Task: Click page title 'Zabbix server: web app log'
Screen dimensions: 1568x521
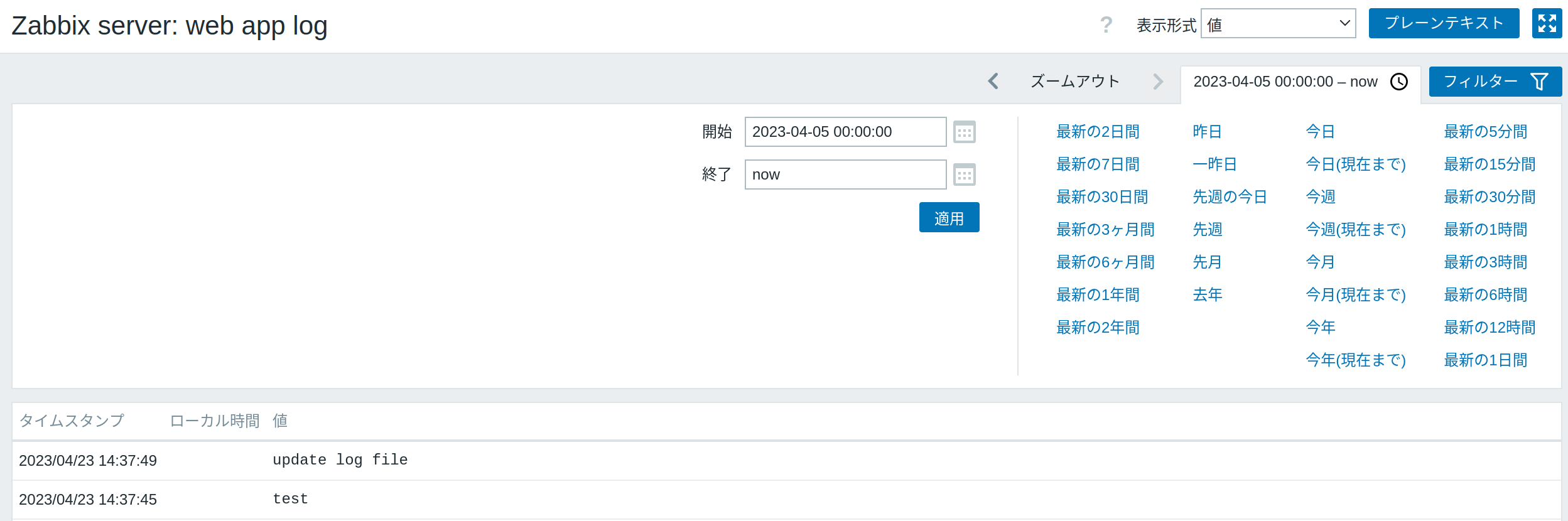Action: tap(170, 26)
